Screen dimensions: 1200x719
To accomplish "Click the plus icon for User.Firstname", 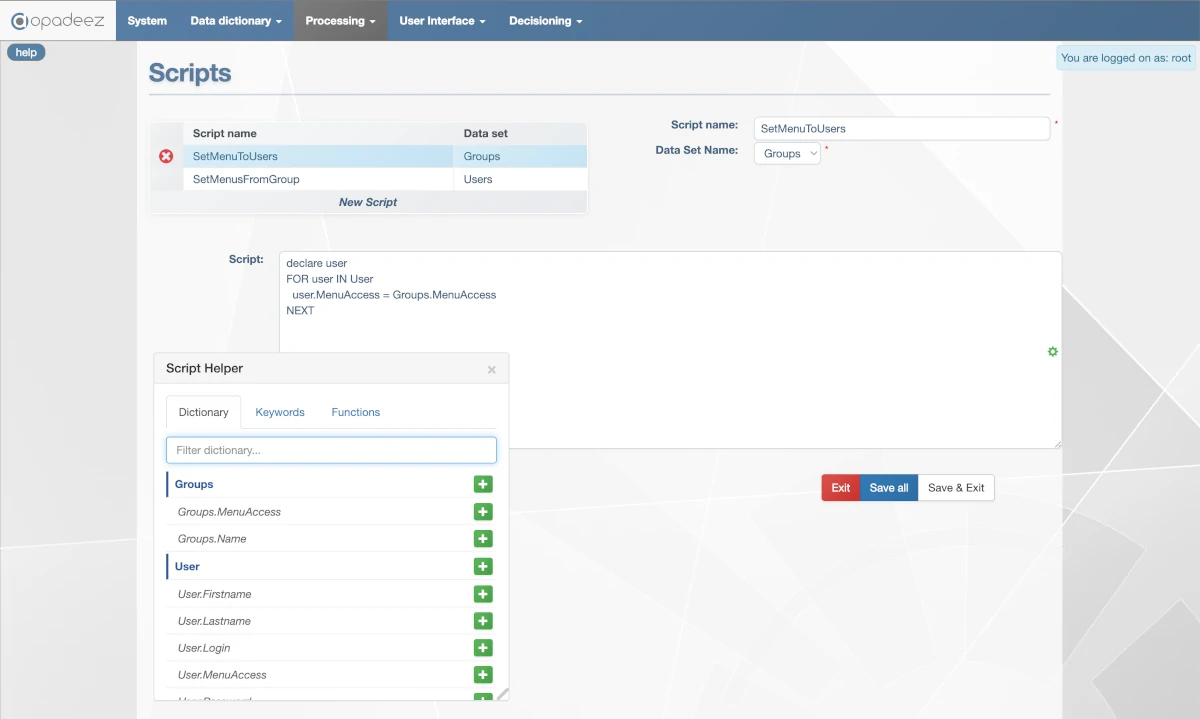I will coord(483,594).
